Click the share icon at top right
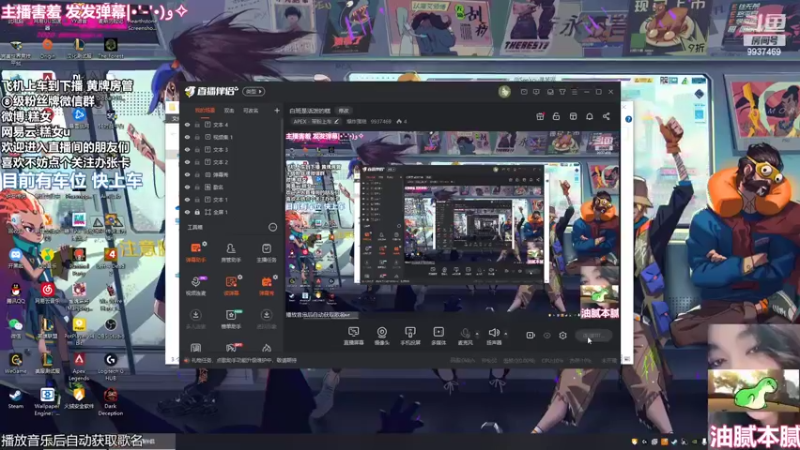 pyautogui.click(x=606, y=116)
